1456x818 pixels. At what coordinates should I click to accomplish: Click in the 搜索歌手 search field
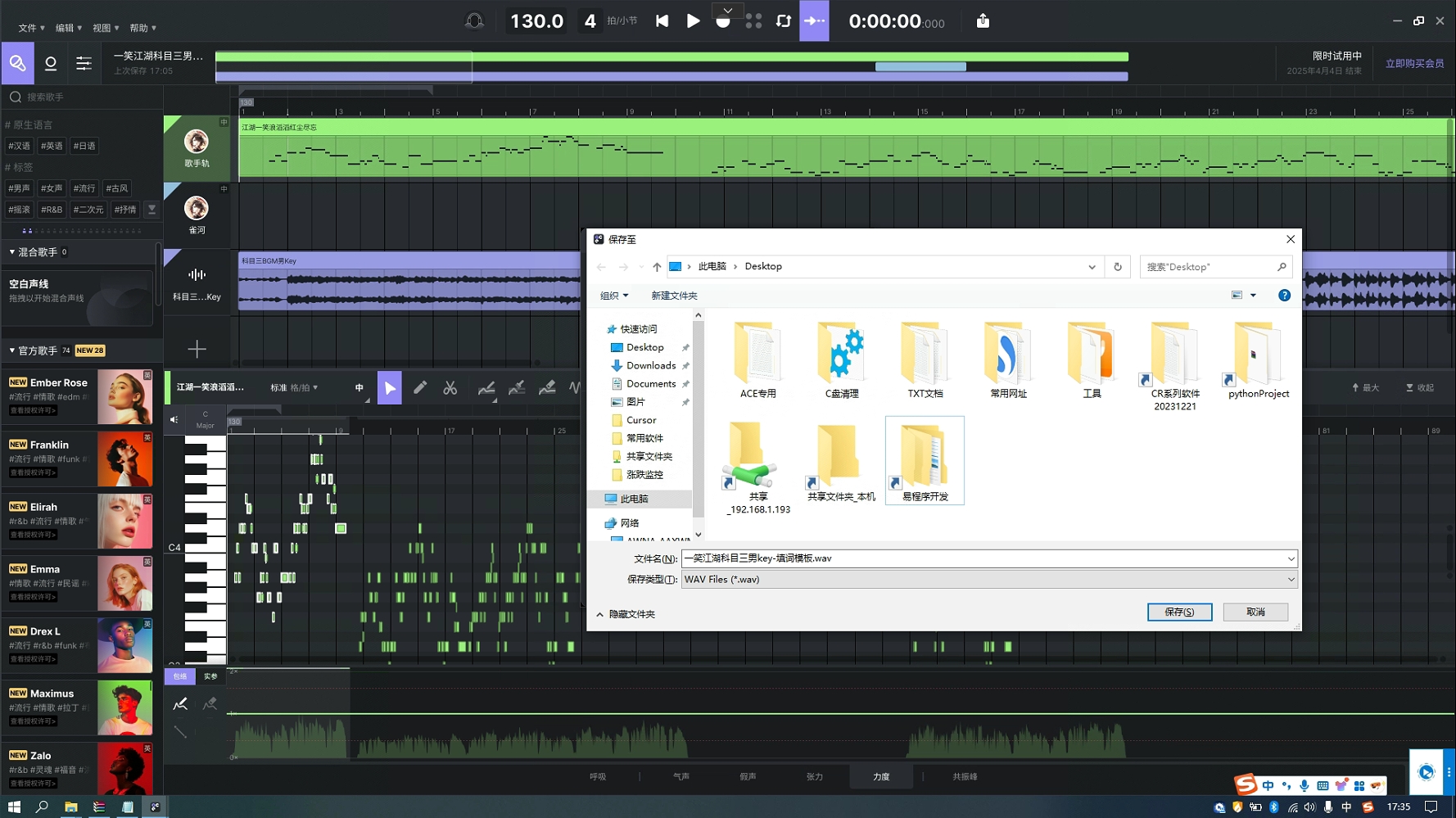(x=82, y=97)
